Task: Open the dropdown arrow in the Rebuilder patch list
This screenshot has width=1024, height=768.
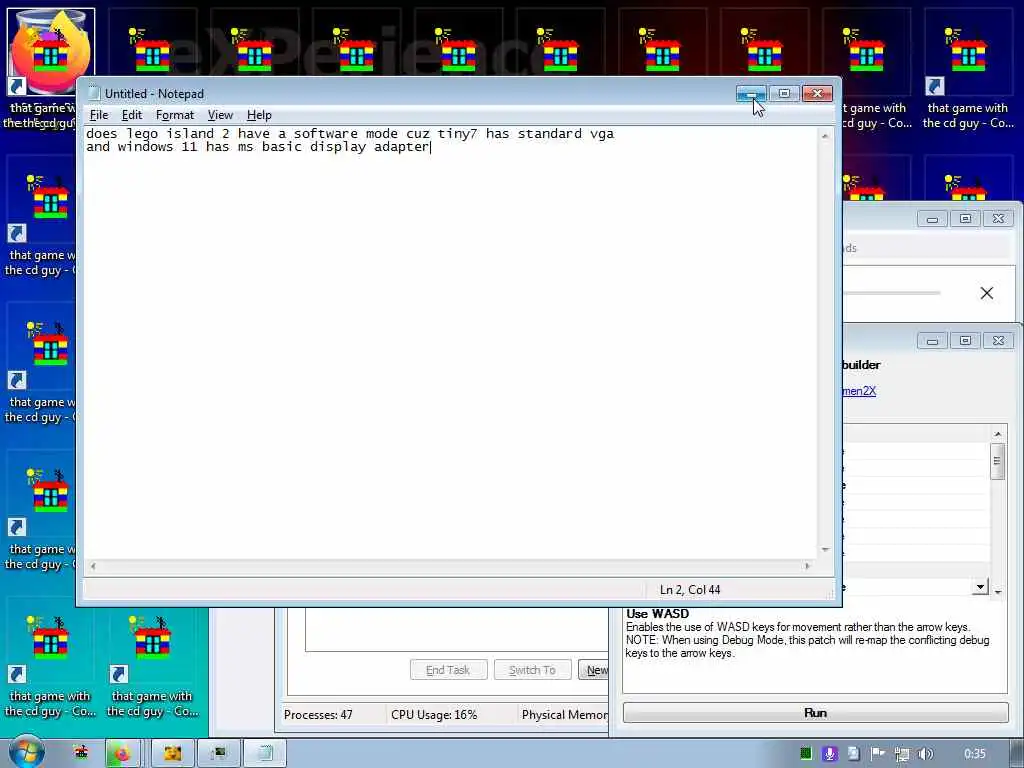Action: pos(980,587)
